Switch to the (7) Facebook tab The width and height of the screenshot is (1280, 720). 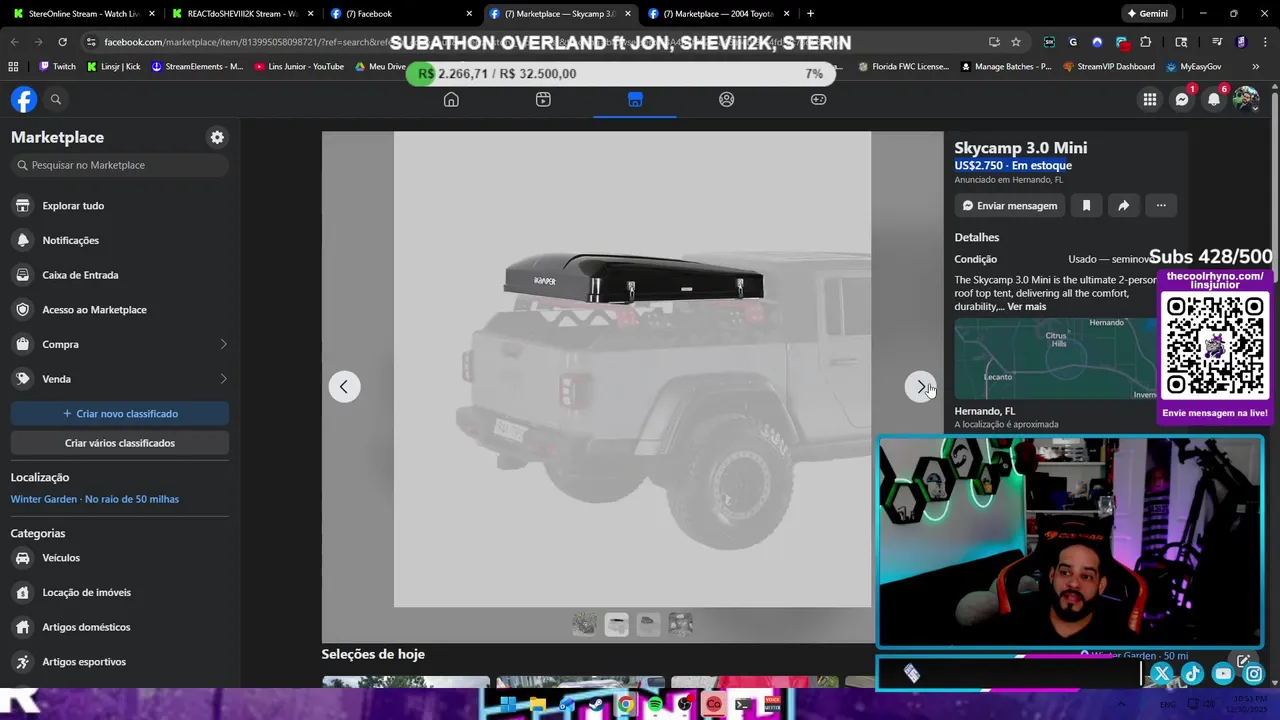[401, 13]
